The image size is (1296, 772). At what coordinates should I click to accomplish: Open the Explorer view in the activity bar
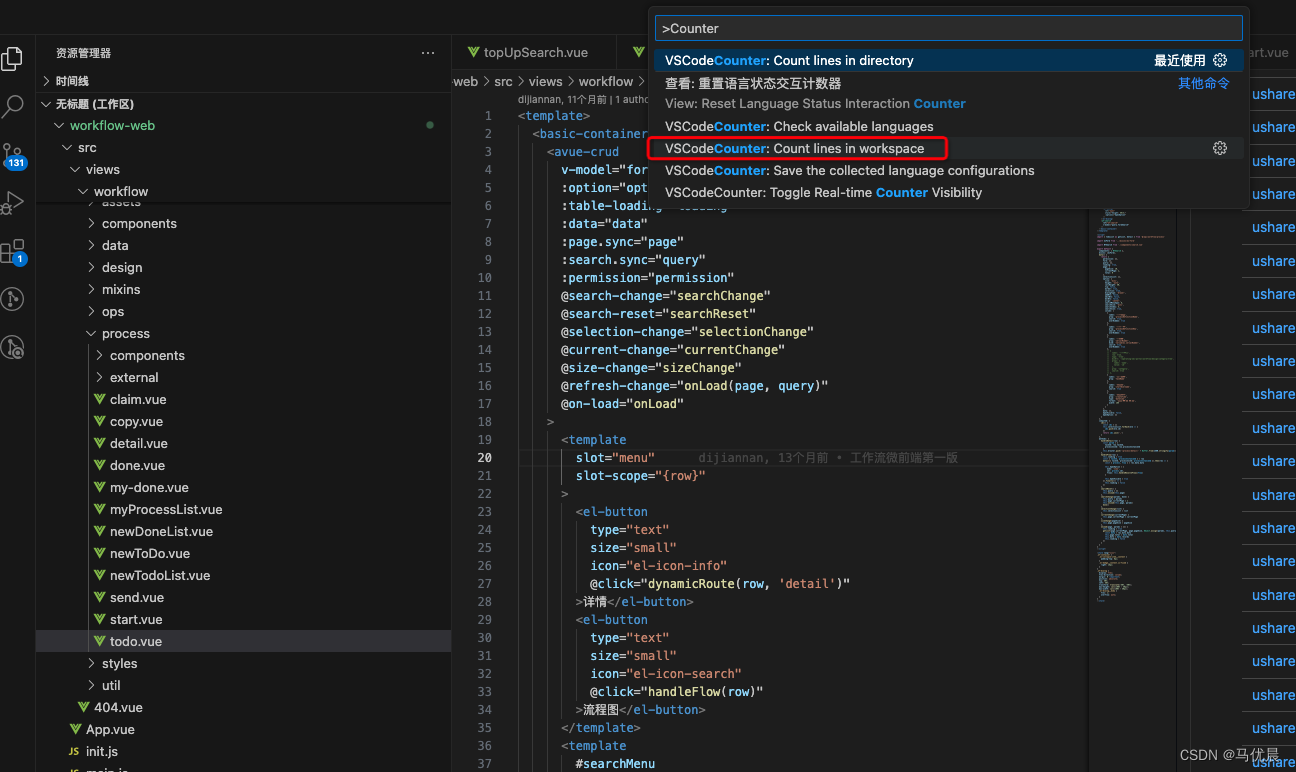click(x=13, y=57)
